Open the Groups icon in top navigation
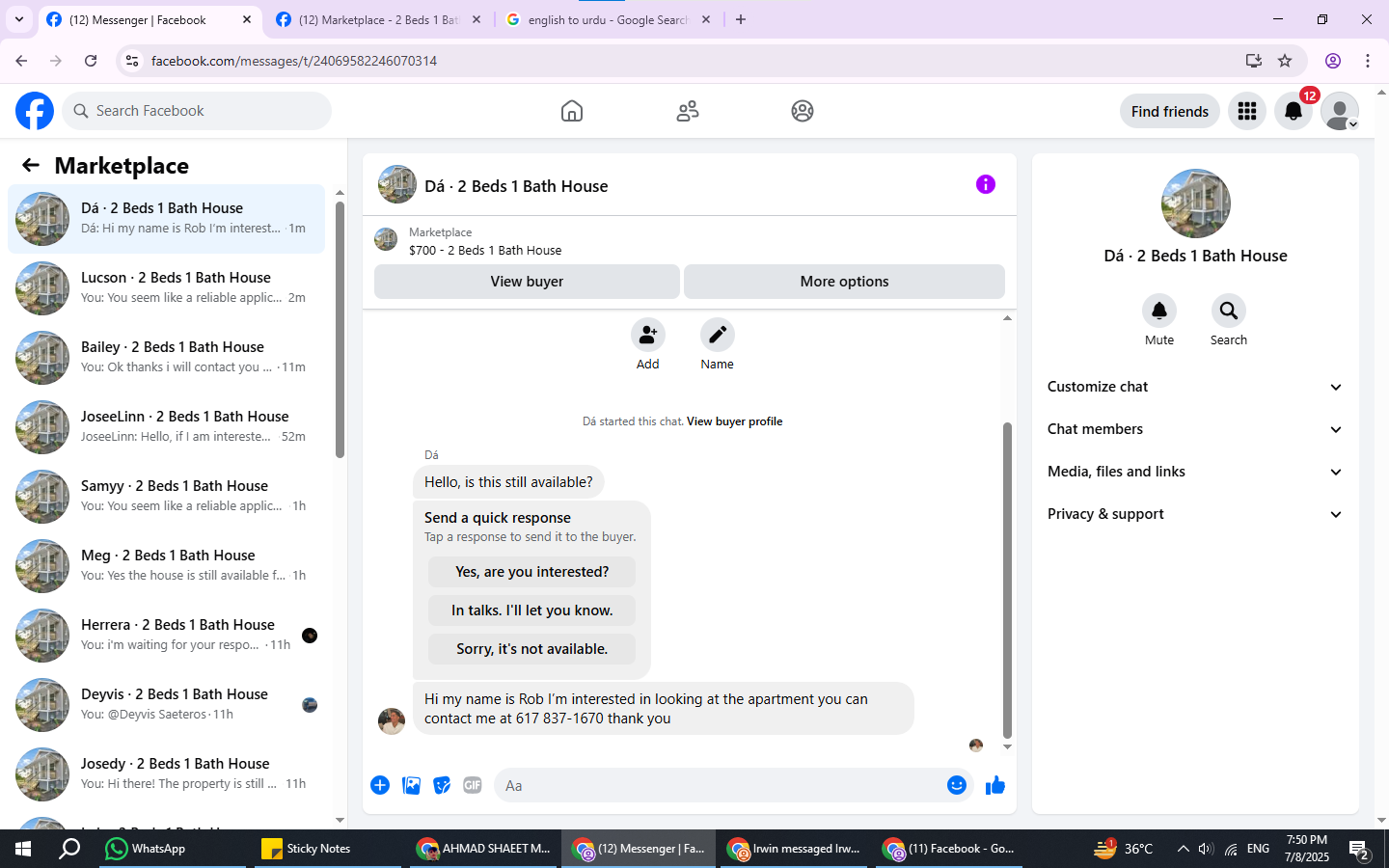 pos(803,111)
